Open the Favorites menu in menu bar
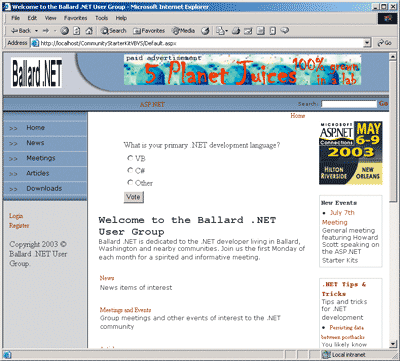This screenshot has height=361, width=400. [75, 18]
